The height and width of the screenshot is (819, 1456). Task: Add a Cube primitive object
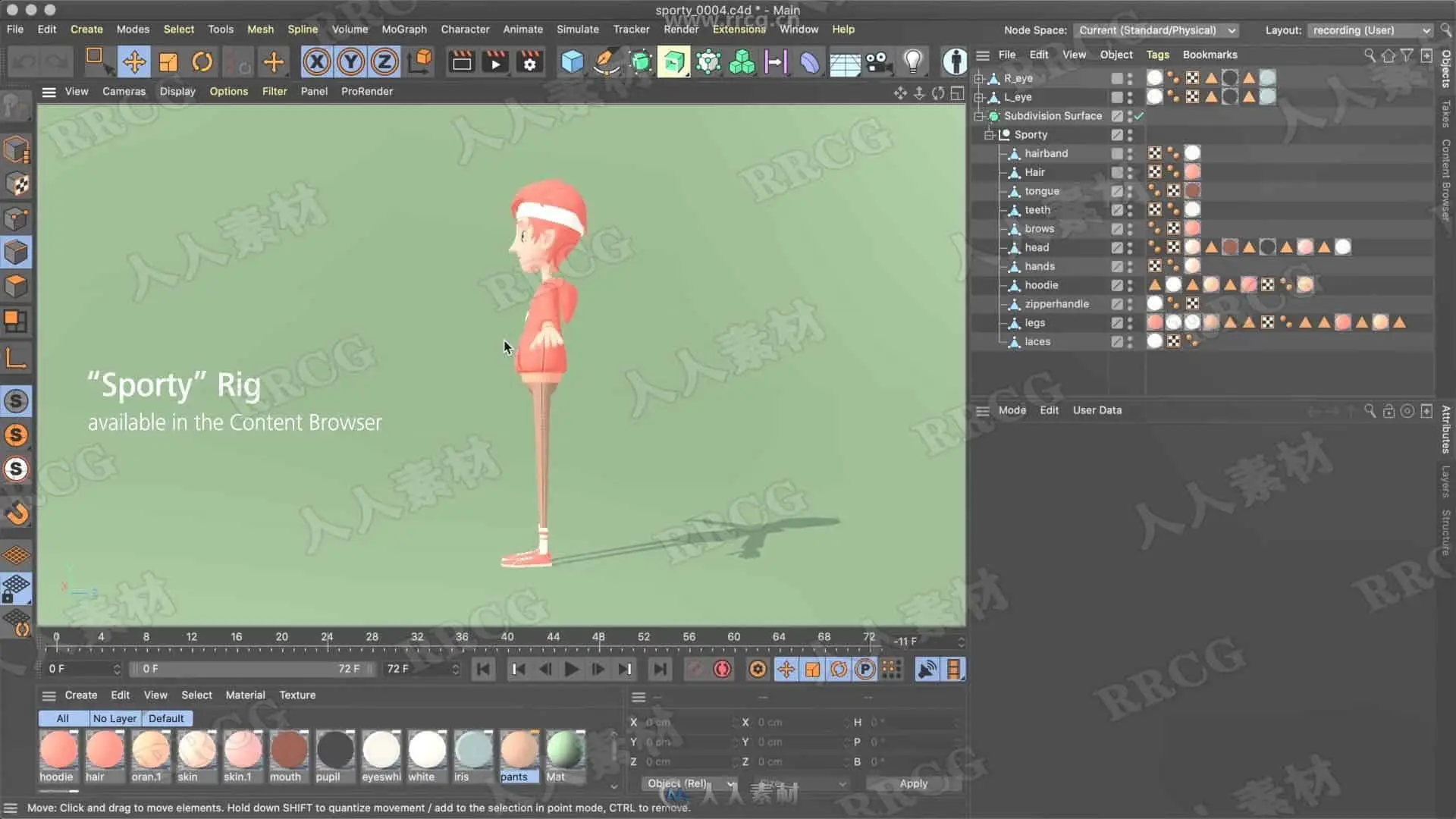pos(572,61)
